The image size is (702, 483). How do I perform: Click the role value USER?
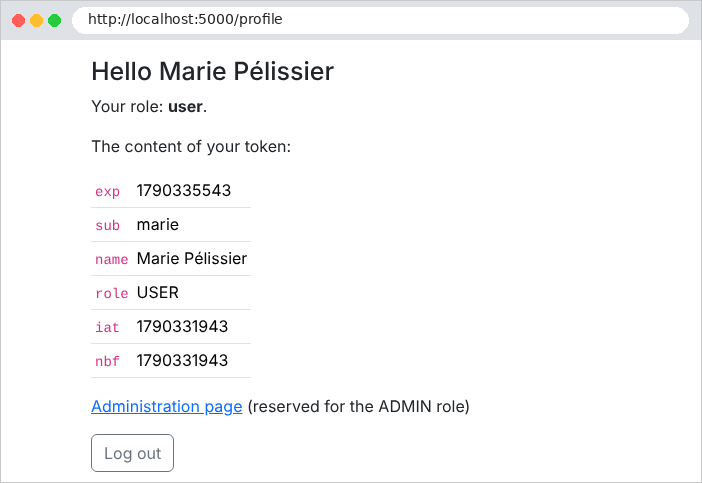click(x=158, y=293)
